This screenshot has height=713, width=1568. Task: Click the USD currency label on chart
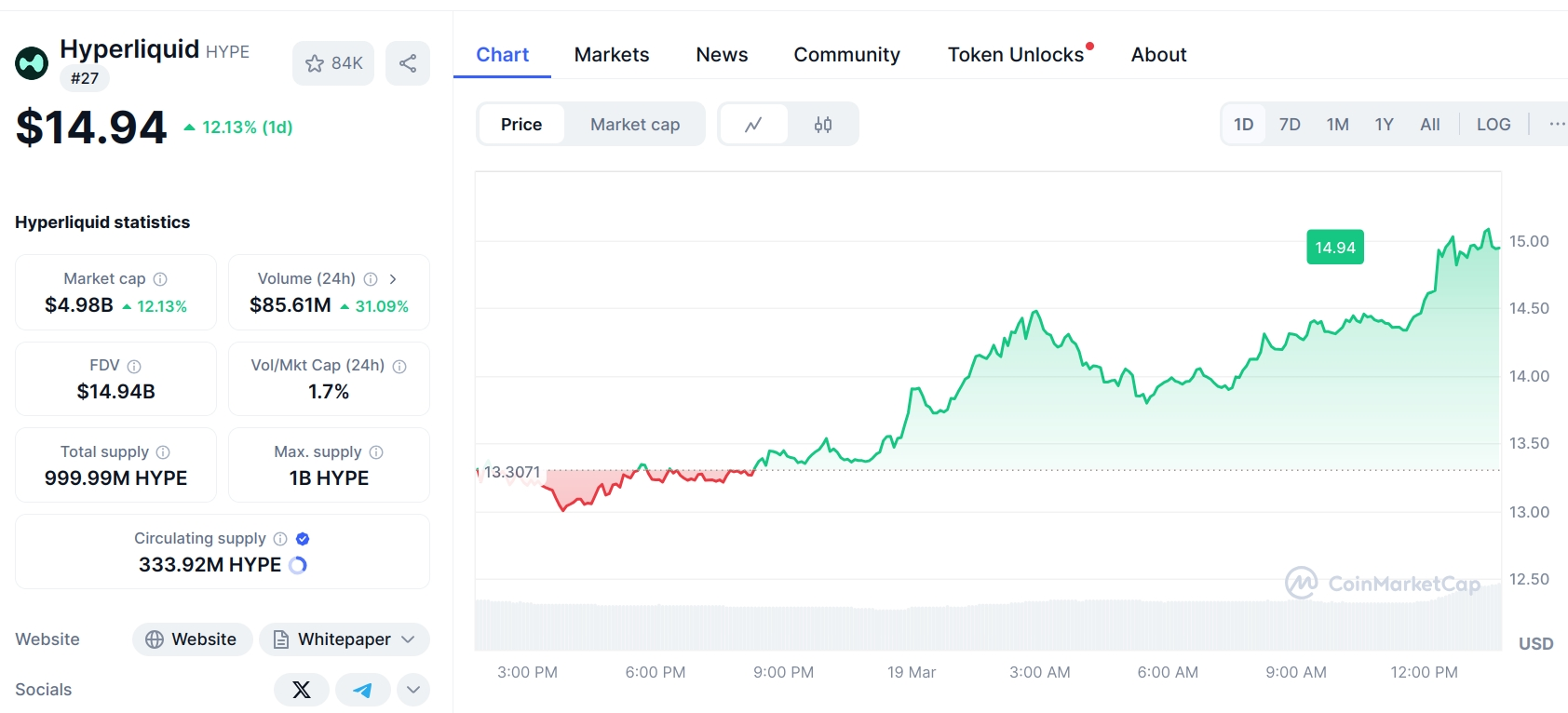point(1535,644)
